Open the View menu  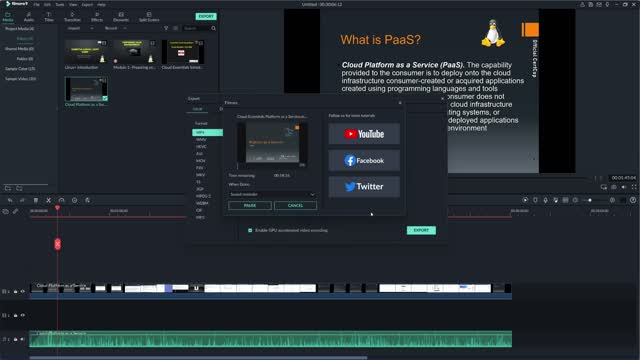pyautogui.click(x=73, y=4)
